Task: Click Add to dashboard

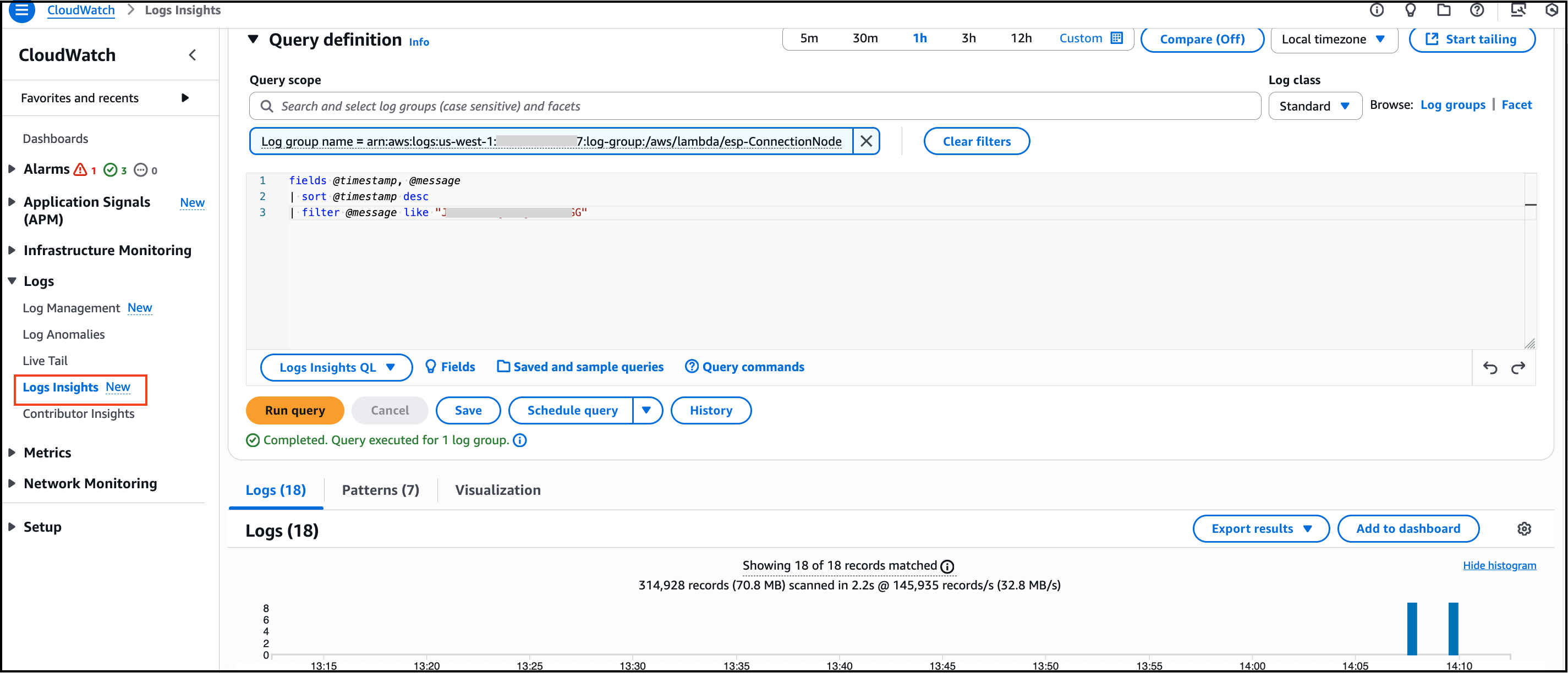Action: (1408, 529)
